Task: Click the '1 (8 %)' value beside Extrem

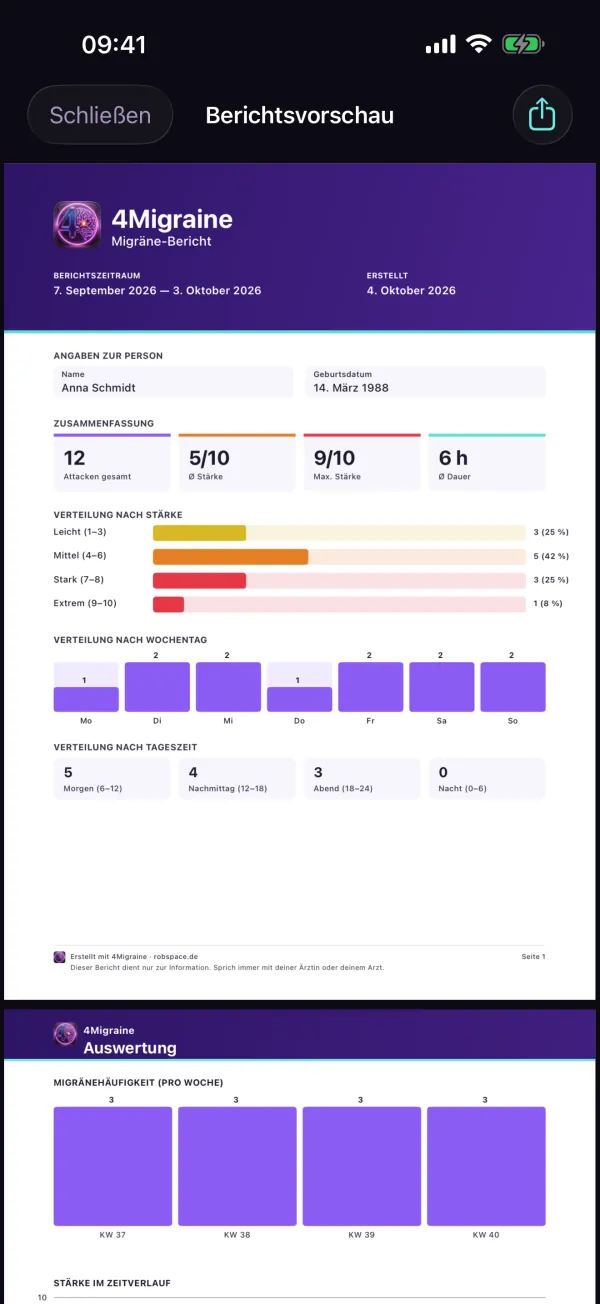Action: pyautogui.click(x=548, y=605)
